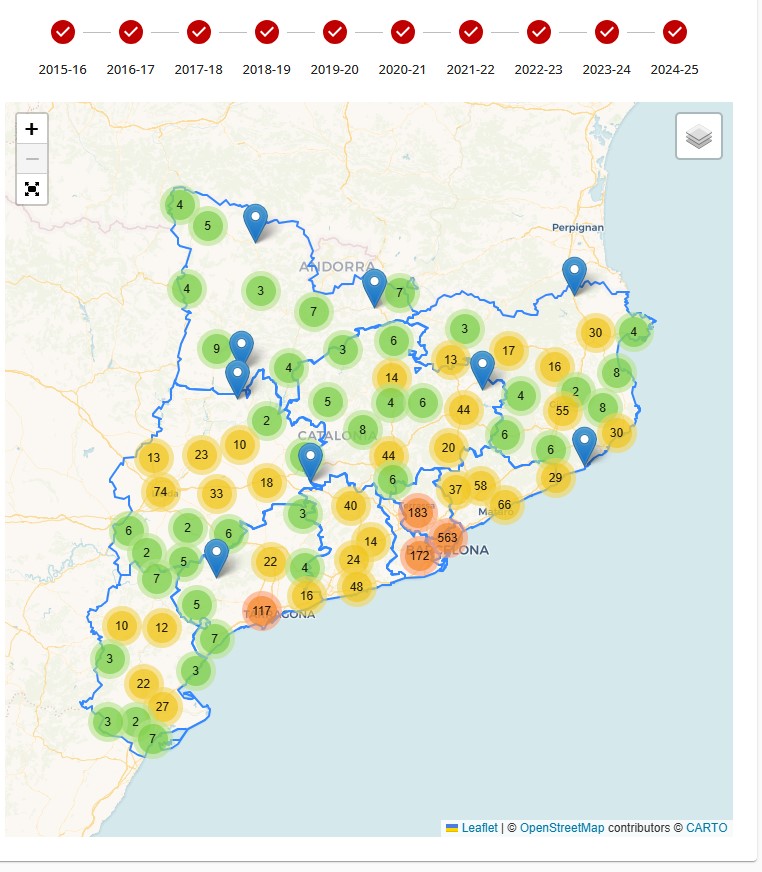Image resolution: width=762 pixels, height=872 pixels.
Task: Toggle the 2019-20 season checkmark
Action: tap(335, 32)
